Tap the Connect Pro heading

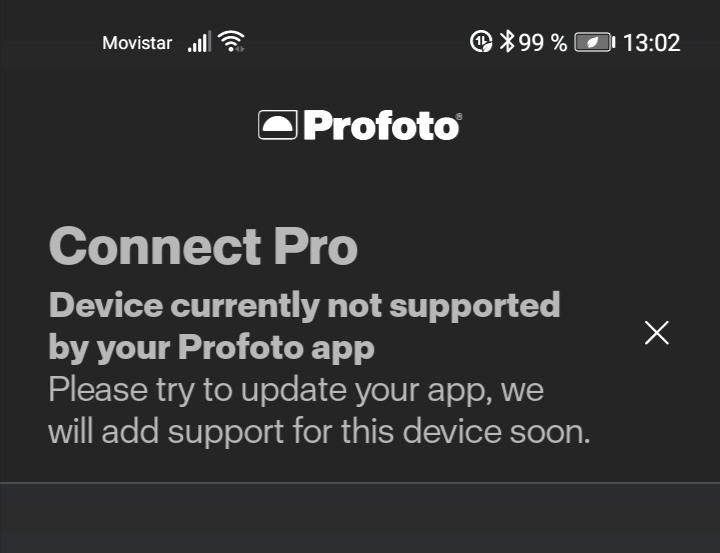tap(203, 246)
